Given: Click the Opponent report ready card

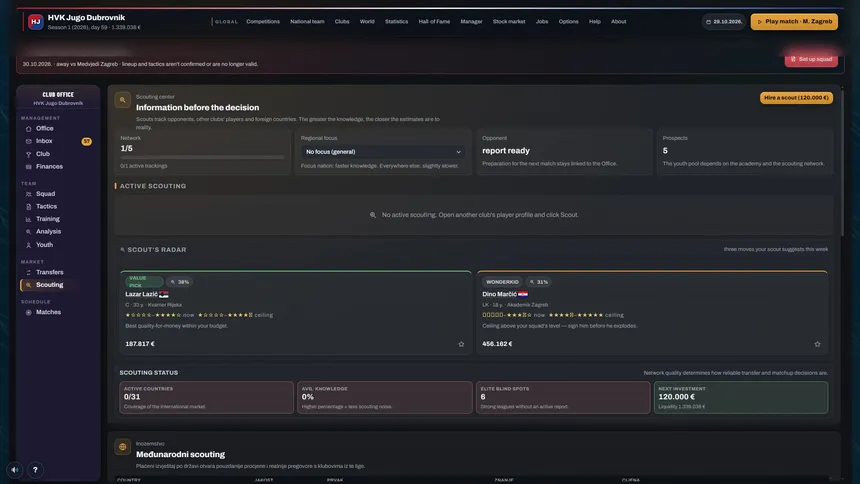Looking at the screenshot, I should point(564,151).
